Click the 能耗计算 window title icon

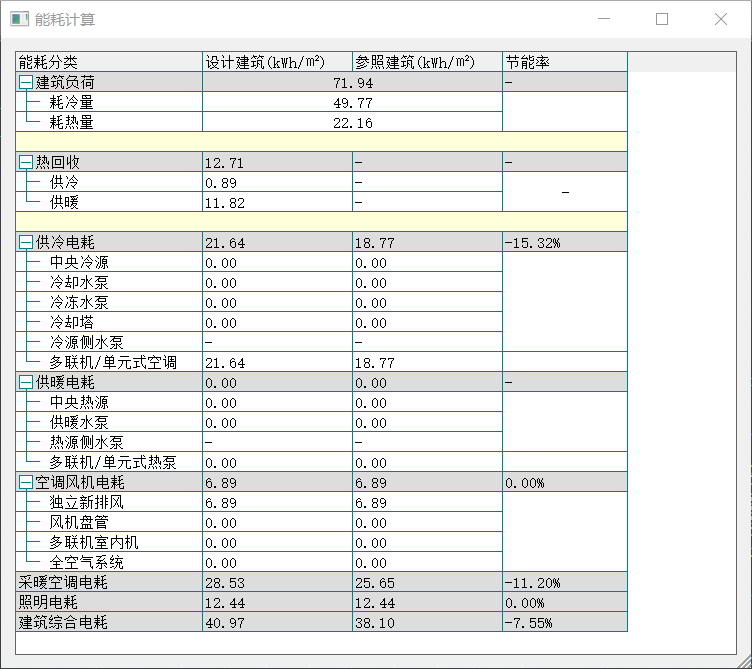(x=19, y=19)
